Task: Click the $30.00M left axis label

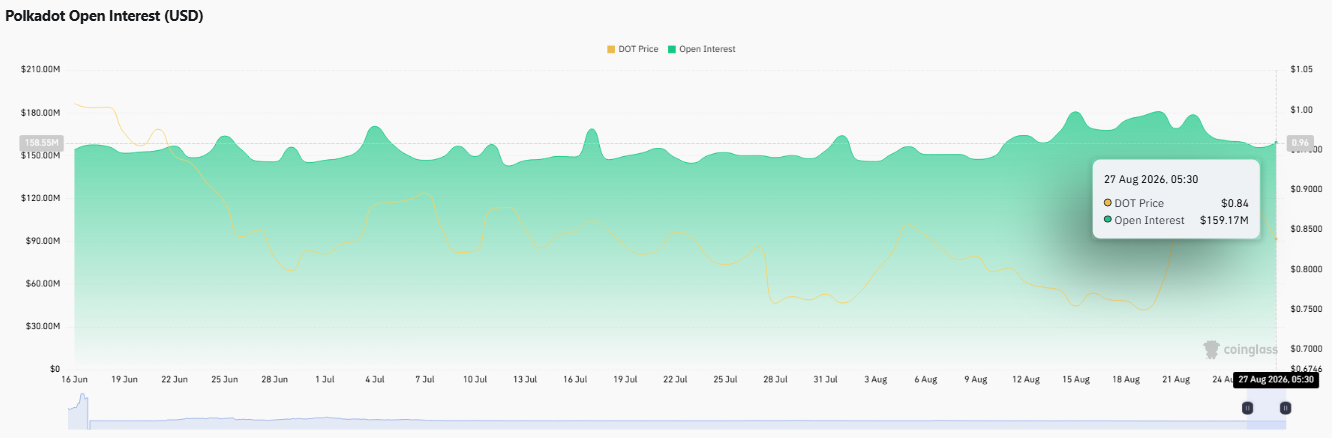Action: click(x=43, y=327)
